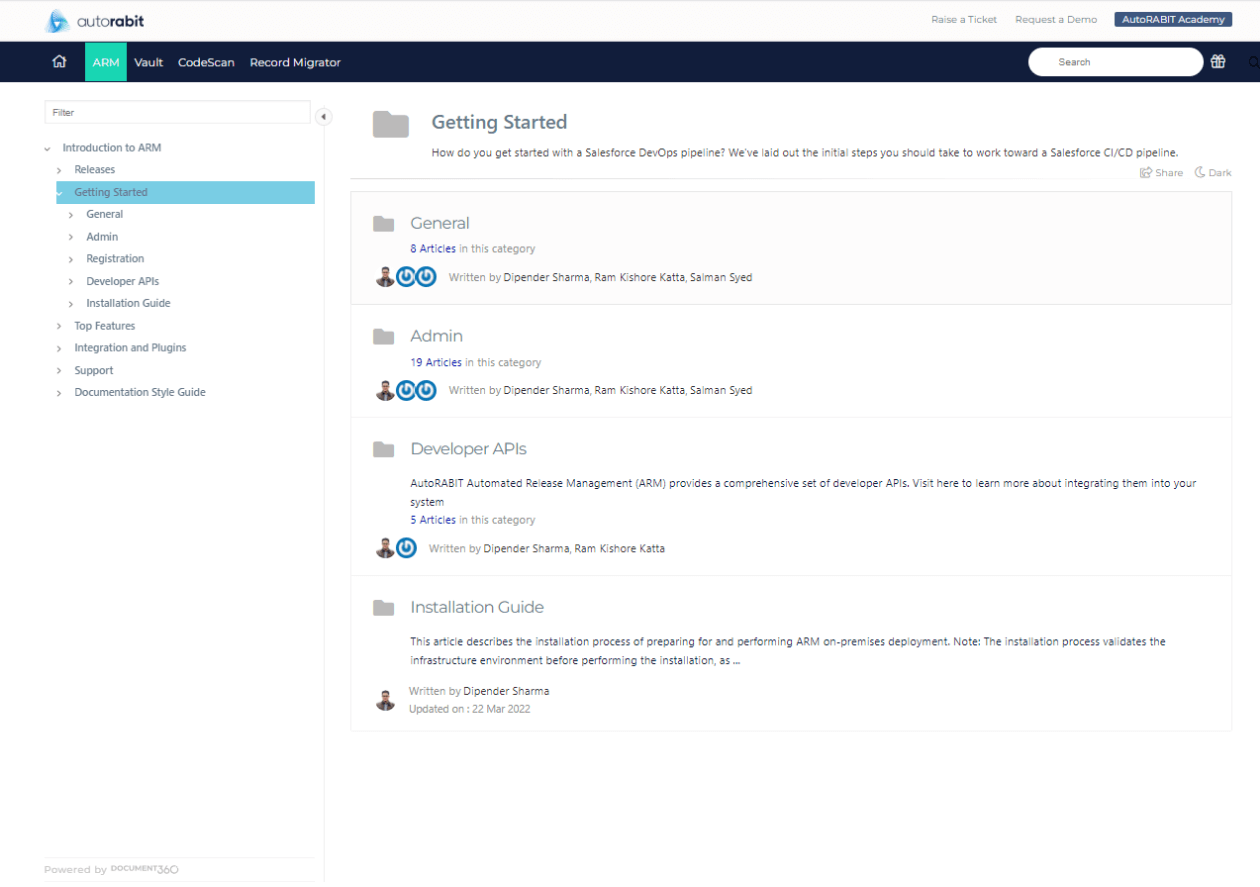Click the Developer APIs folder icon
This screenshot has height=887, width=1260.
pyautogui.click(x=383, y=450)
